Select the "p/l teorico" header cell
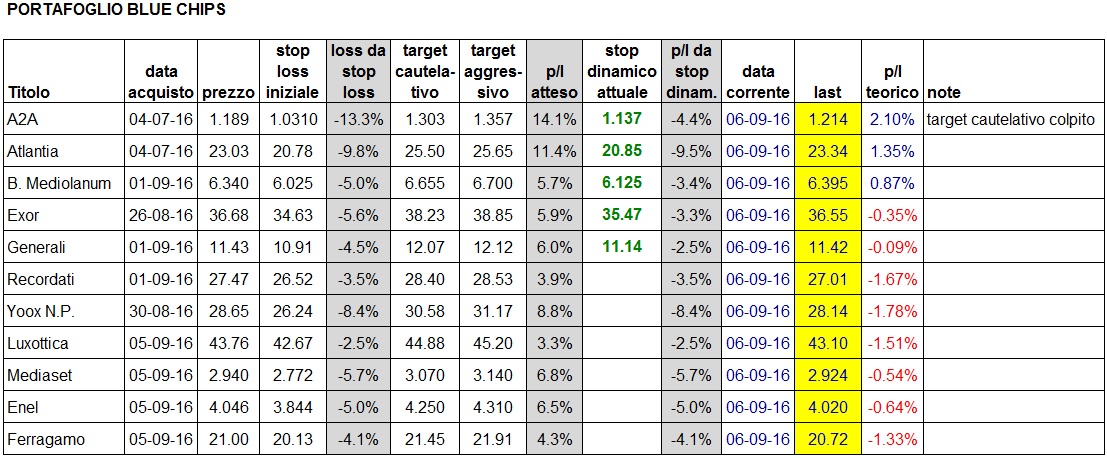 click(893, 82)
